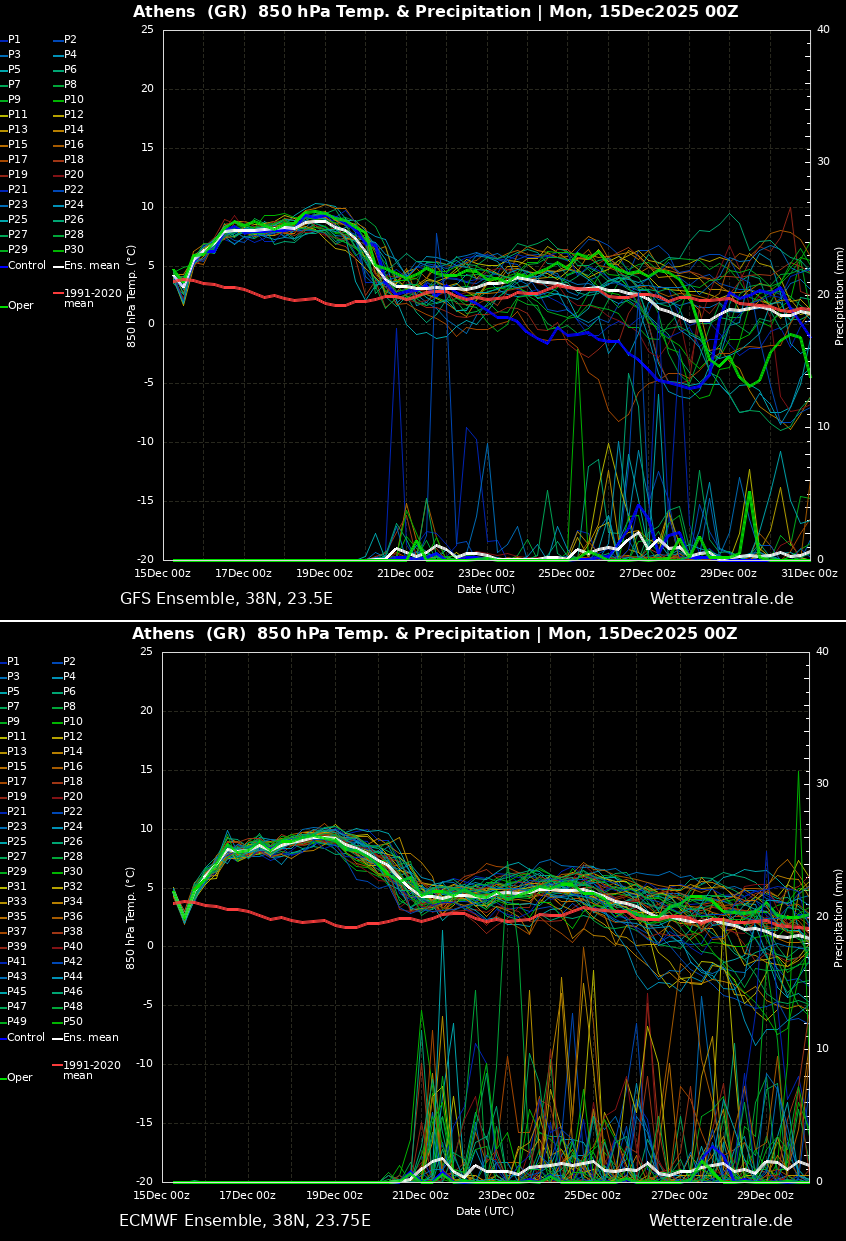Click the Oper legend entry in GFS chart
The height and width of the screenshot is (1241, 846).
(x=20, y=306)
